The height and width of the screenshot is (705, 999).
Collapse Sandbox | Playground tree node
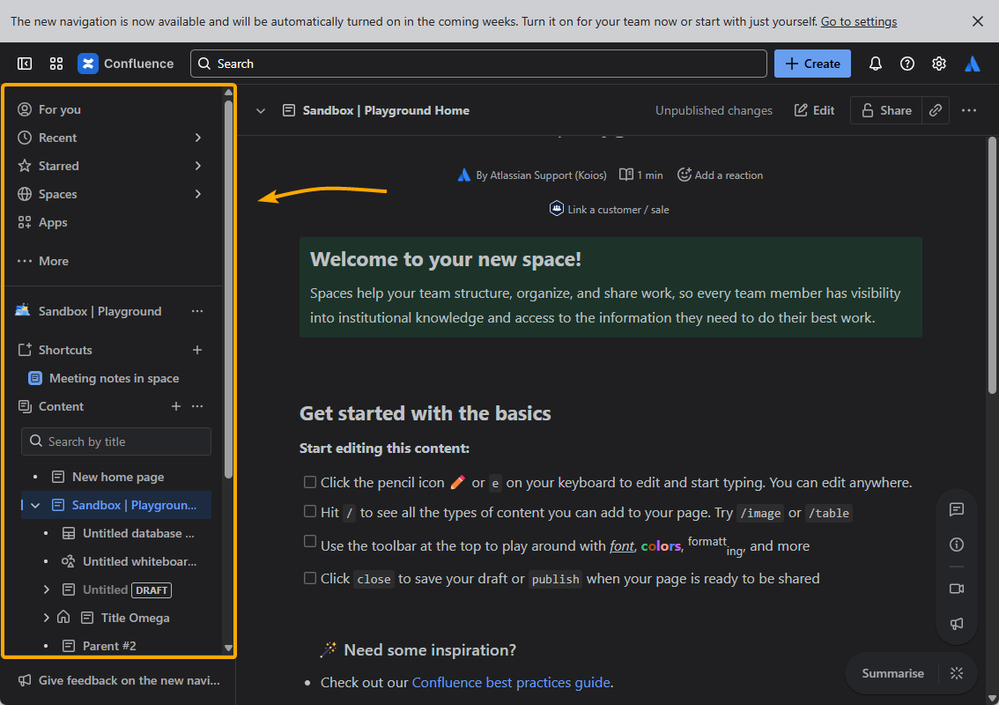(x=36, y=505)
